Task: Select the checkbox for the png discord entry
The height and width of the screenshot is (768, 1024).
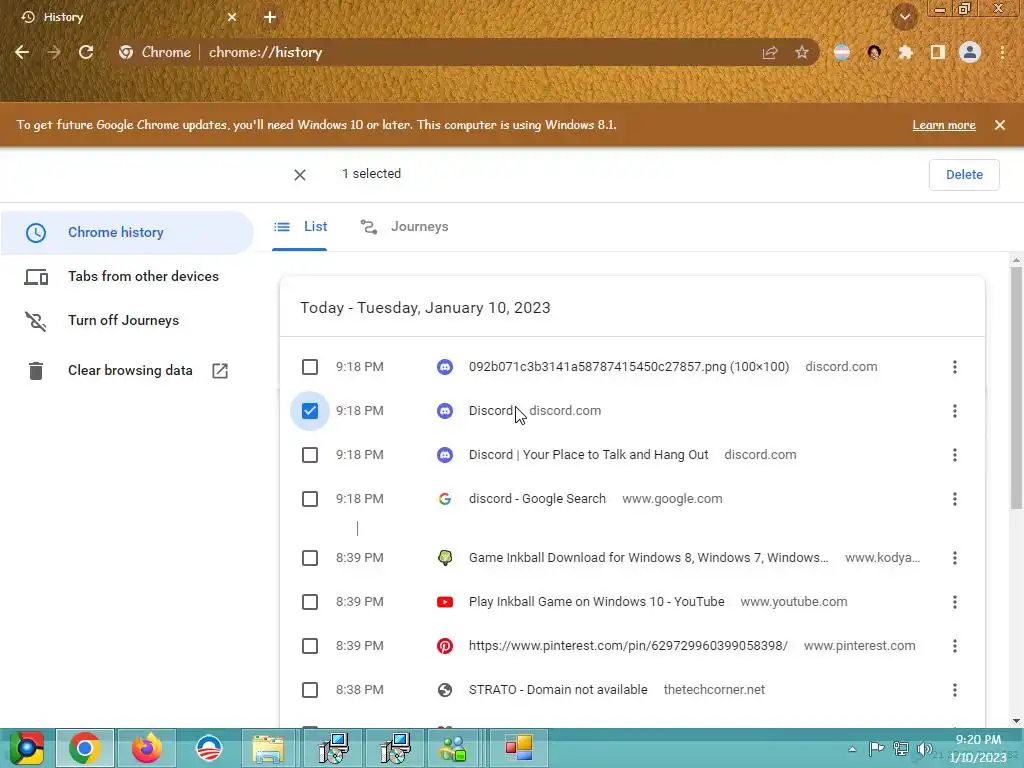Action: pyautogui.click(x=310, y=367)
